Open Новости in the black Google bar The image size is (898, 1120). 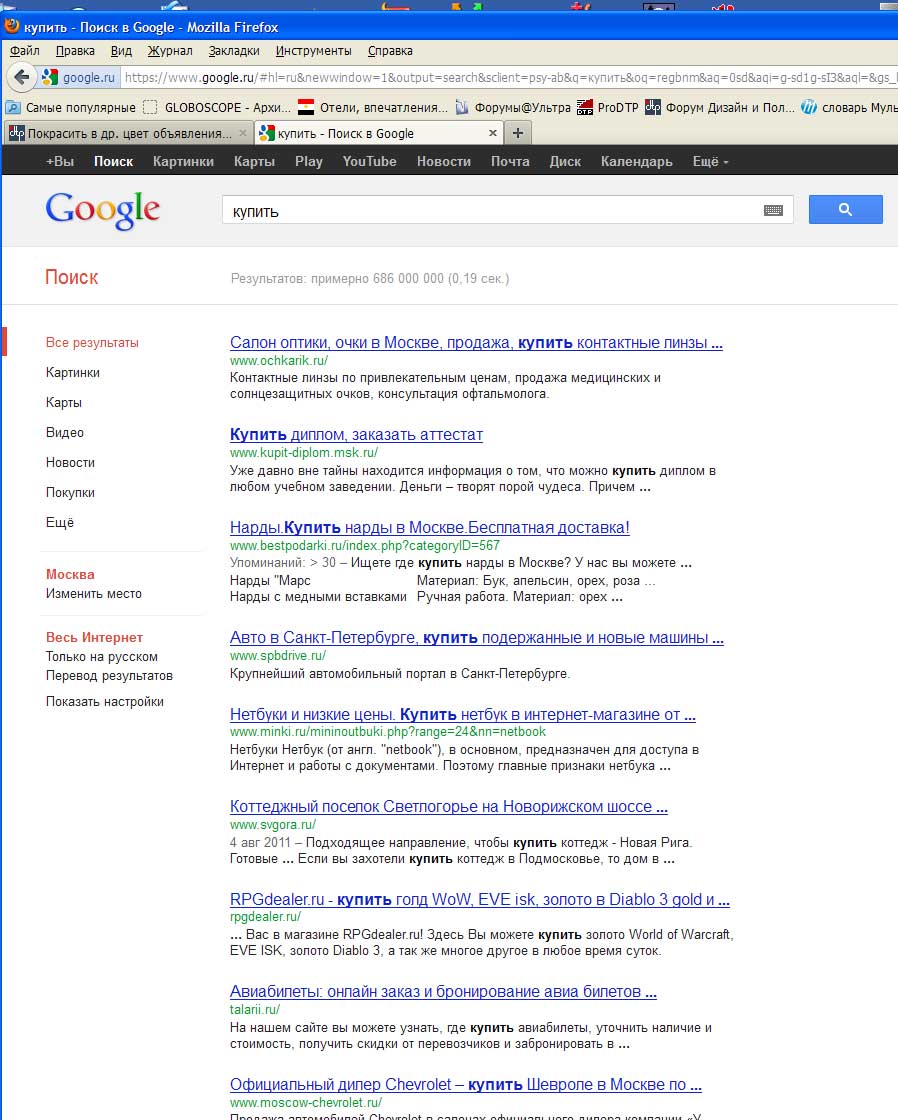tap(444, 161)
